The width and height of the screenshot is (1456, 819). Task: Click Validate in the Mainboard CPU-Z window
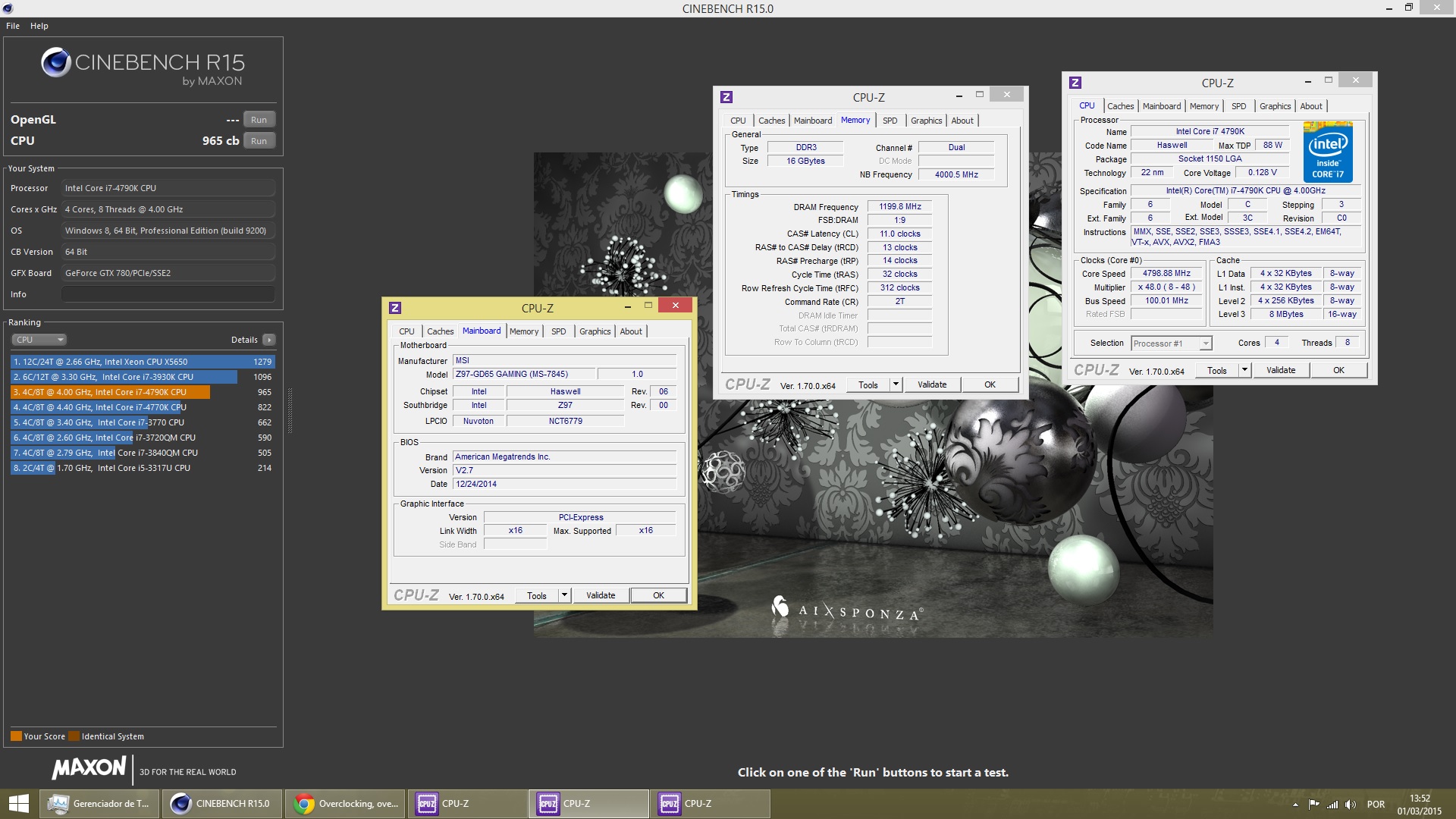(601, 595)
